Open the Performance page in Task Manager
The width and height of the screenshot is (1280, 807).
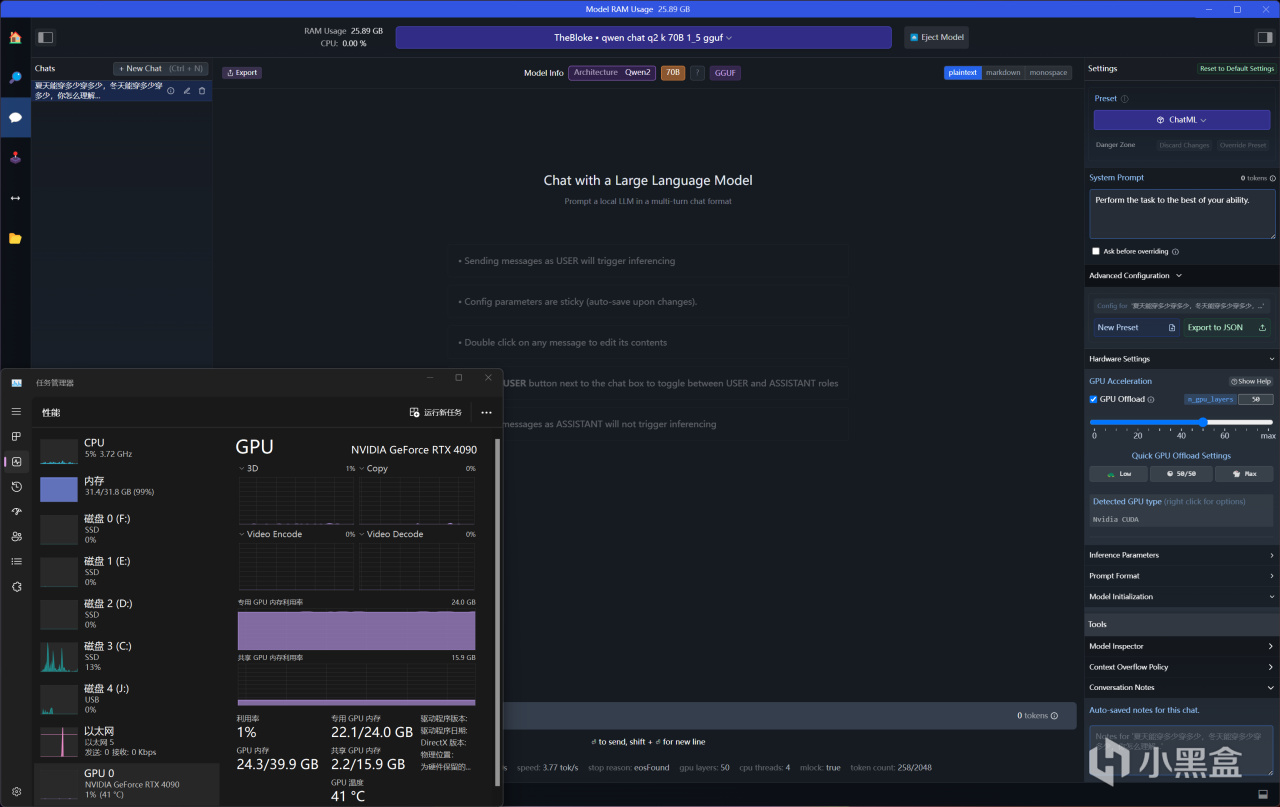[16, 461]
